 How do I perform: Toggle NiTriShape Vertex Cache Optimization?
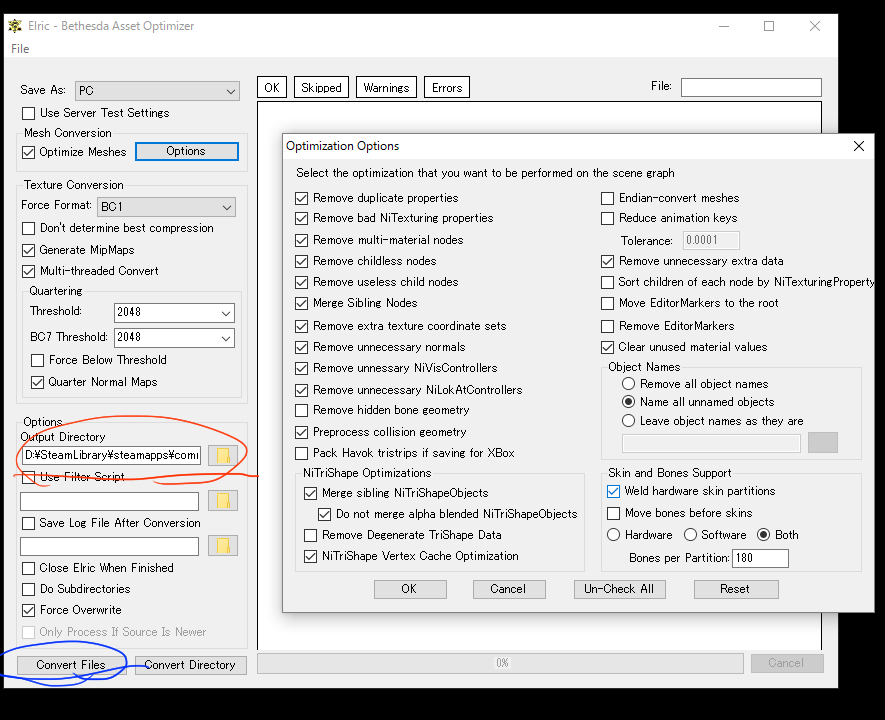point(311,556)
